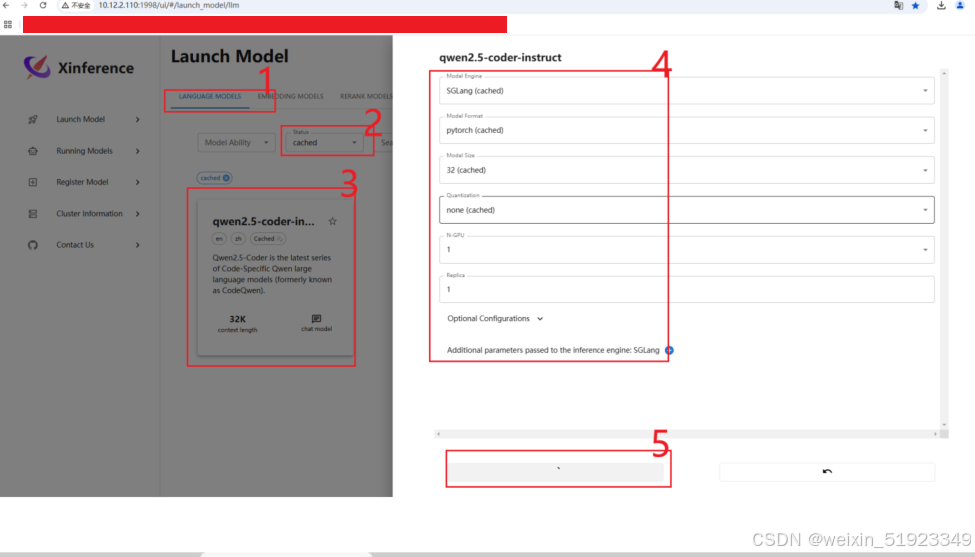Click the Launch Model page heading
This screenshot has height=557, width=975.
coord(229,56)
